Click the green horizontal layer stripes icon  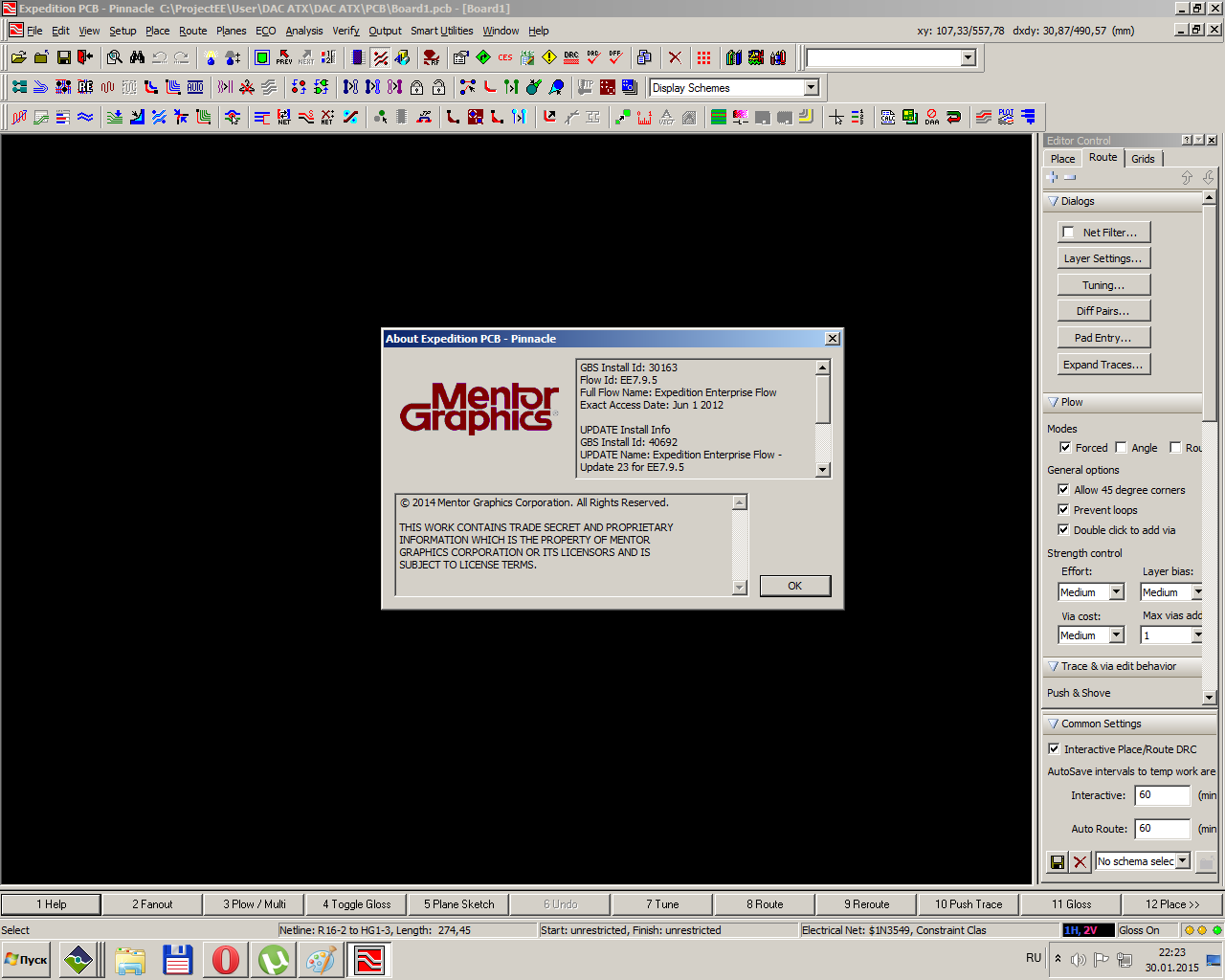tap(719, 117)
